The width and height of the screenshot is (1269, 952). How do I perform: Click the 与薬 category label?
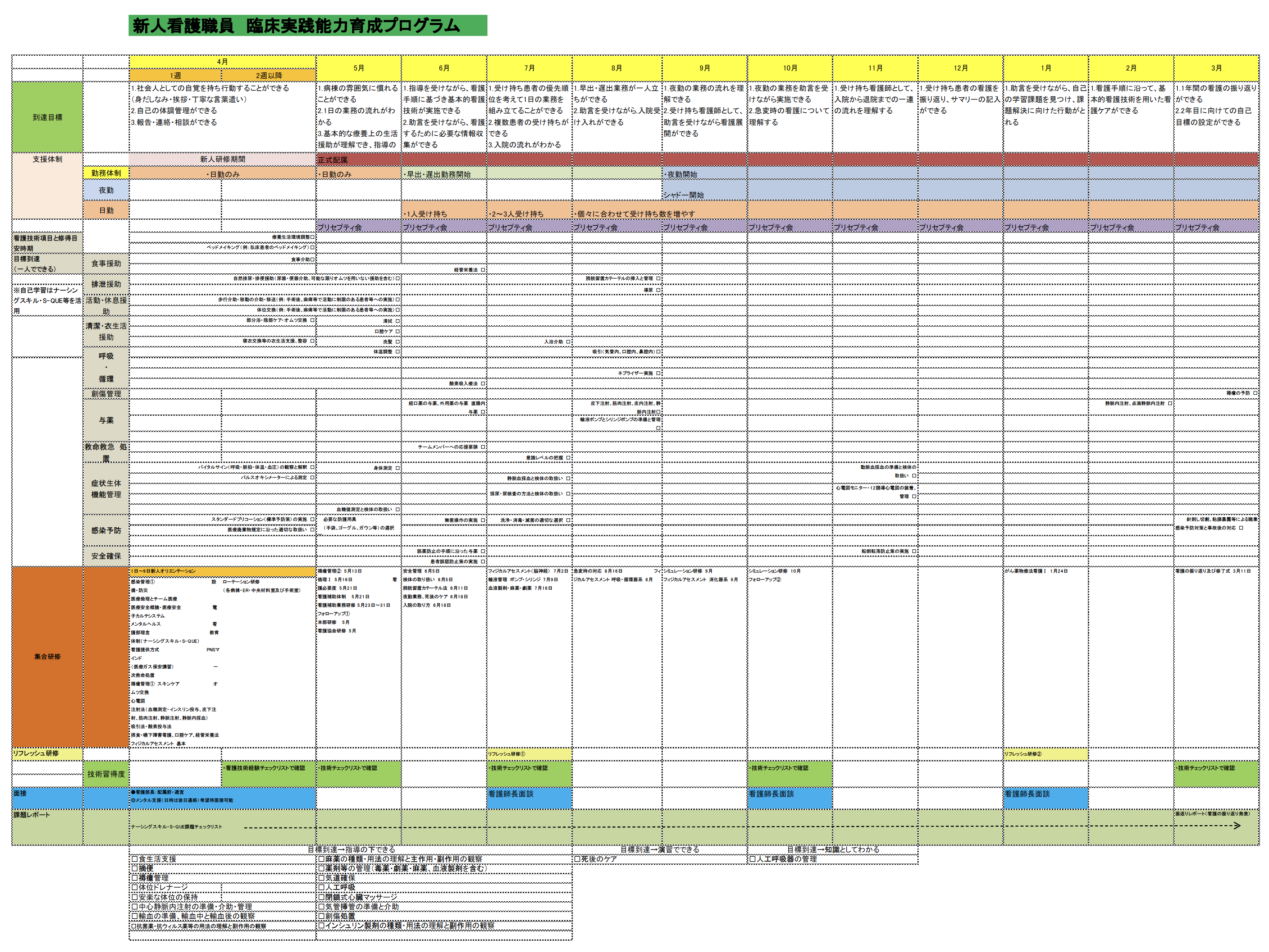tap(106, 420)
